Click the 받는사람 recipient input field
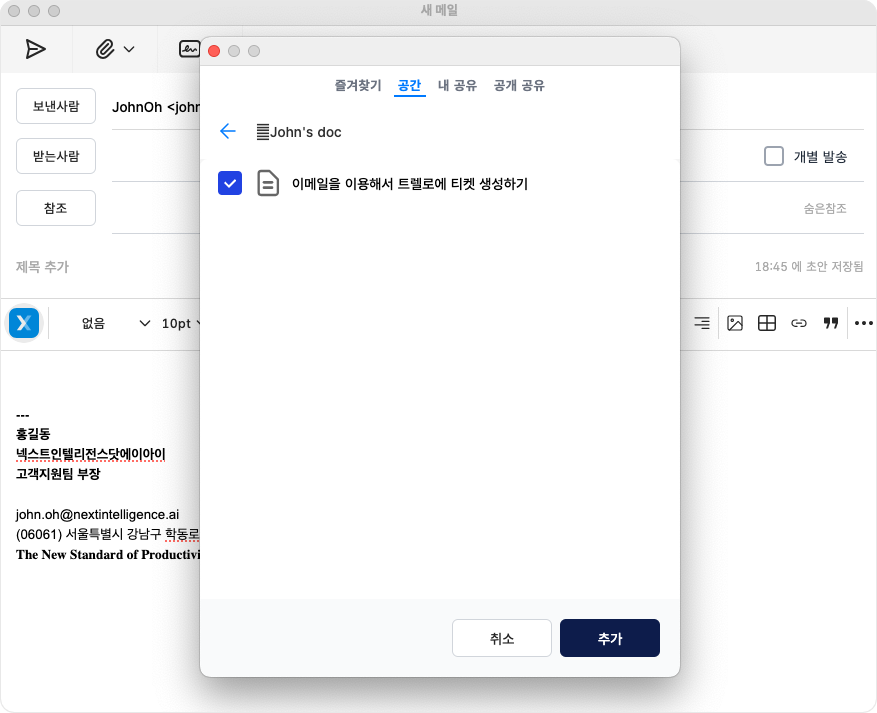 point(436,156)
